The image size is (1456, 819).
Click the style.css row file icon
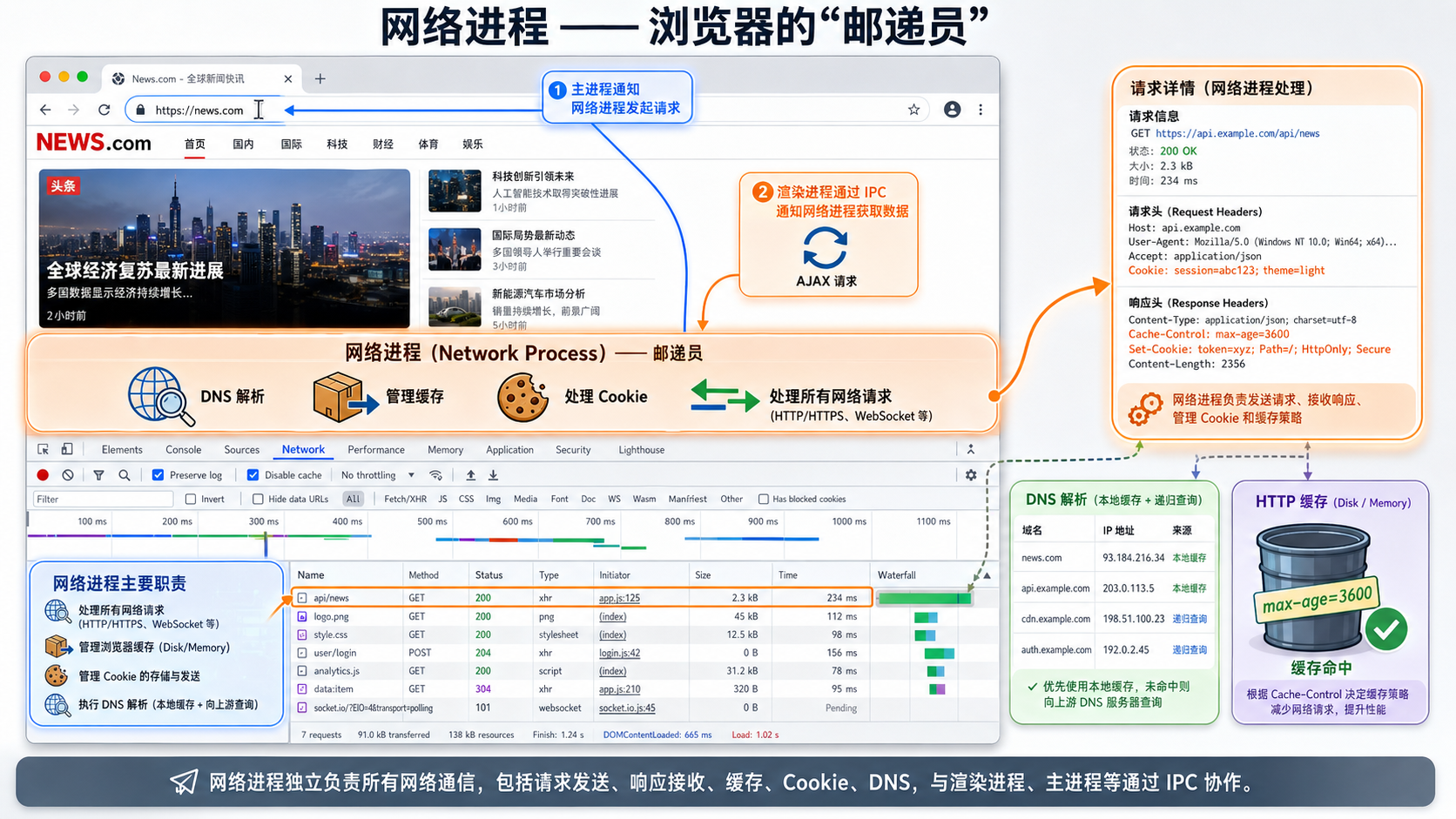pyautogui.click(x=302, y=634)
